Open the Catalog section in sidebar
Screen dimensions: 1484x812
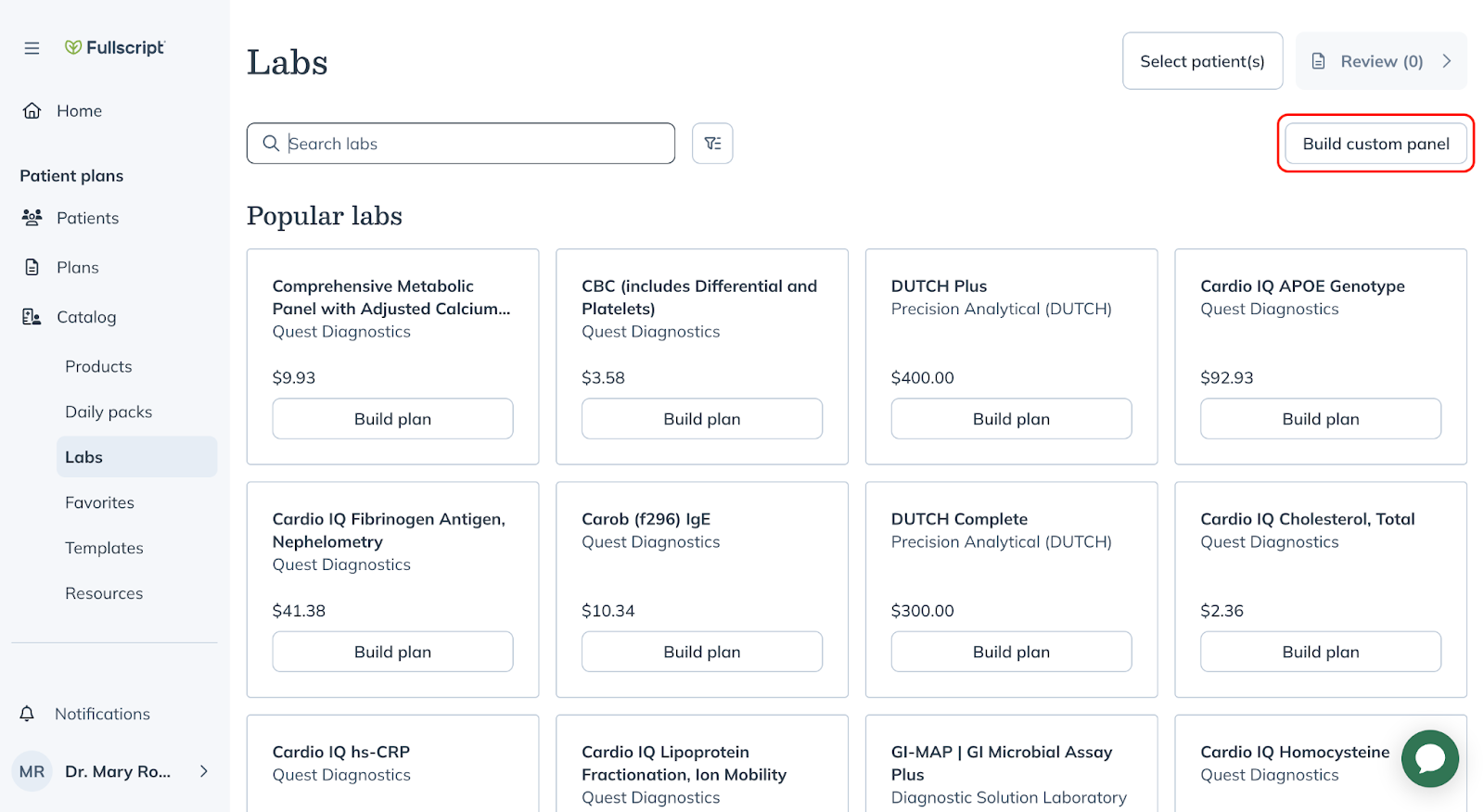click(x=86, y=317)
